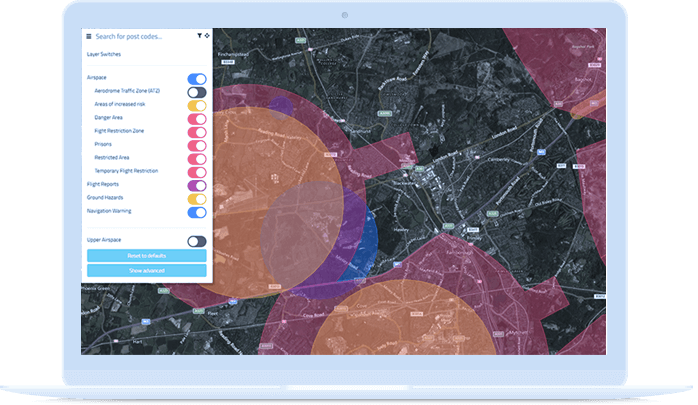This screenshot has height=405, width=698.
Task: Disable the Temporary Flight Restriction switch
Action: [x=197, y=173]
